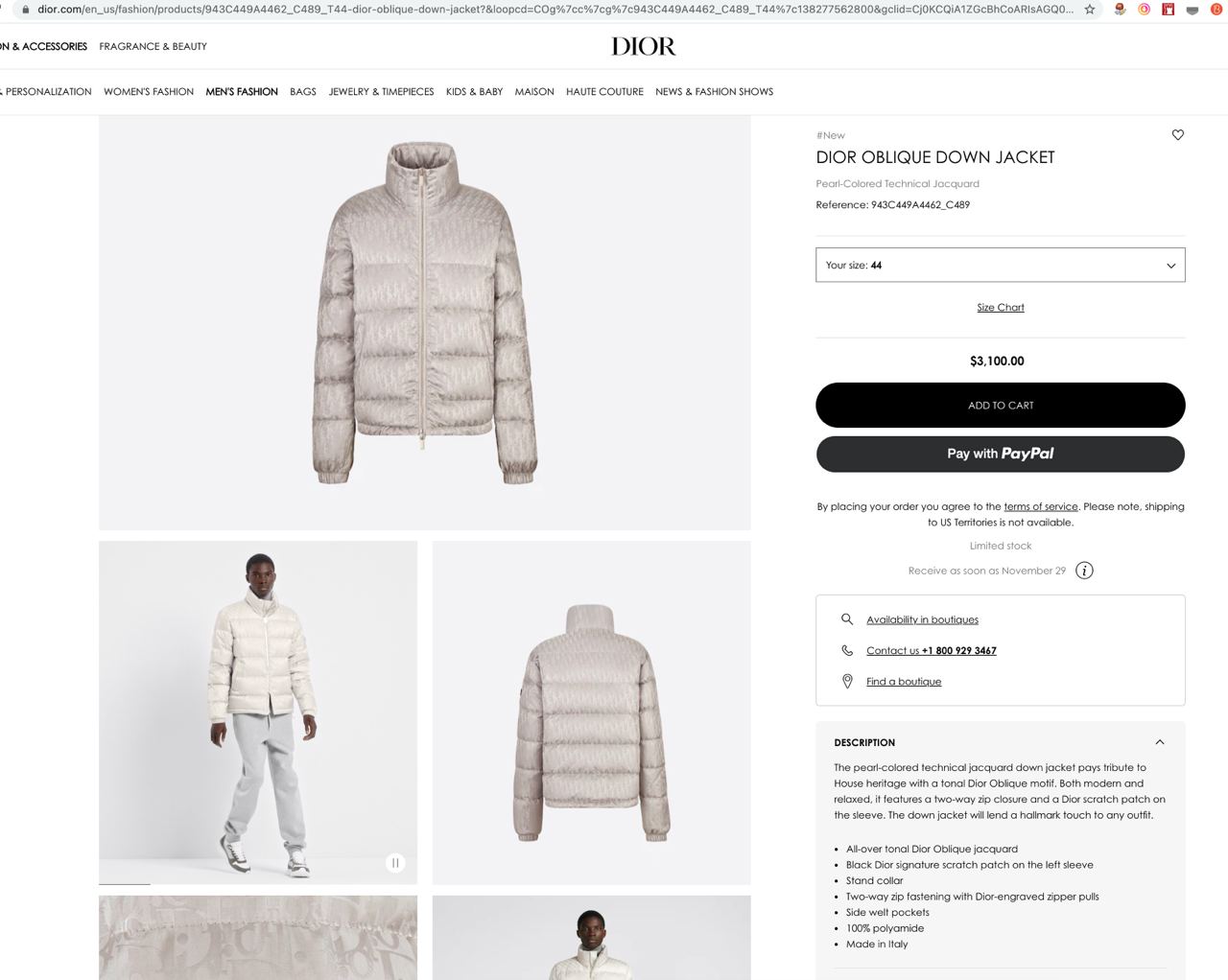Click the Dior logo at the top
The width and height of the screenshot is (1228, 980).
(644, 46)
